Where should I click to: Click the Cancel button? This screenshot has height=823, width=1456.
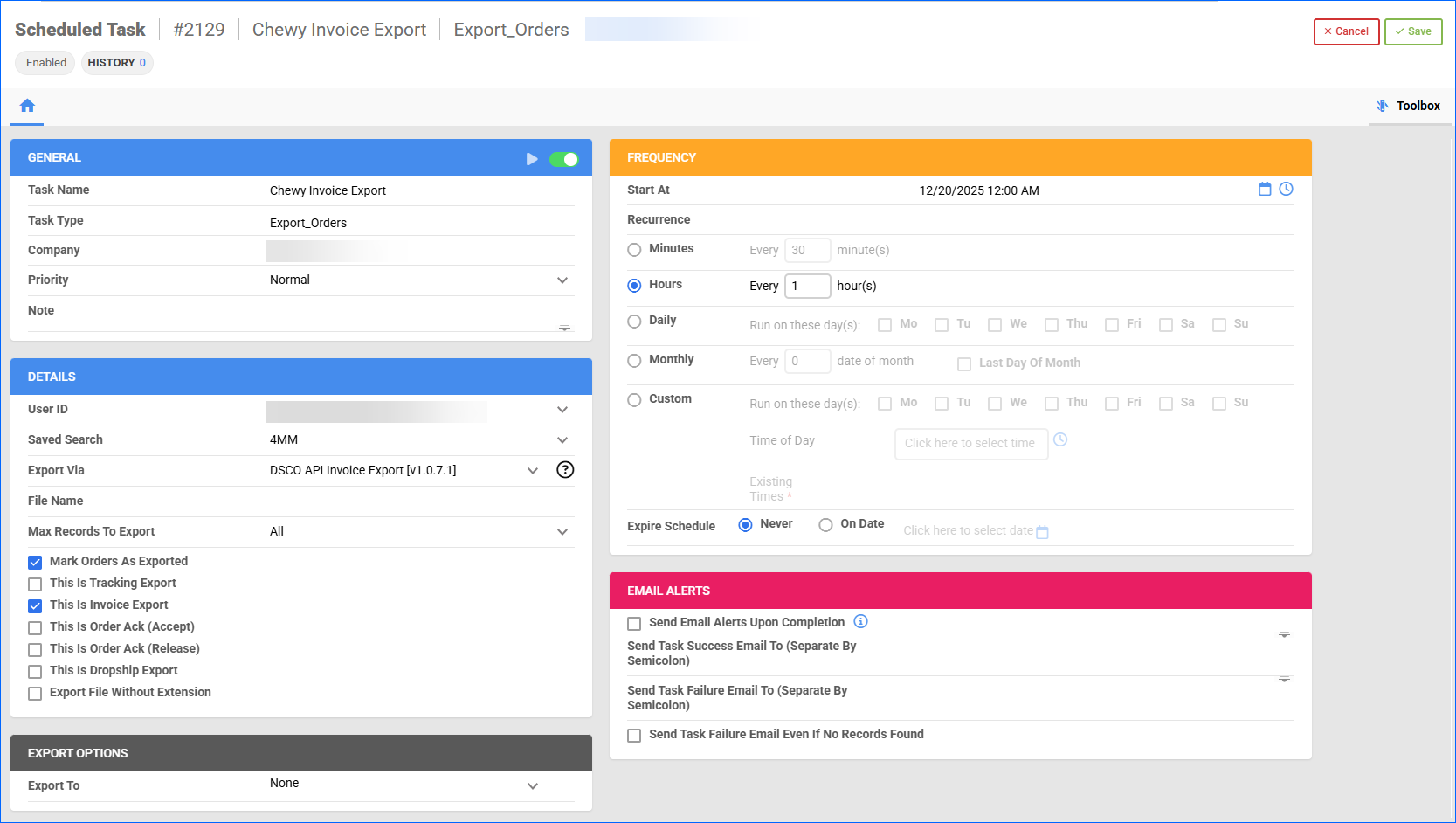tap(1346, 31)
